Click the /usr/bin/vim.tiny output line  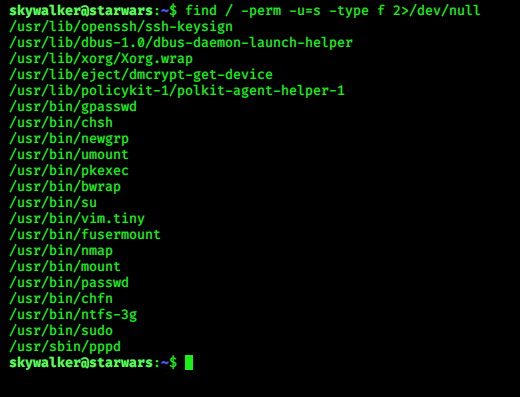[x=77, y=219]
